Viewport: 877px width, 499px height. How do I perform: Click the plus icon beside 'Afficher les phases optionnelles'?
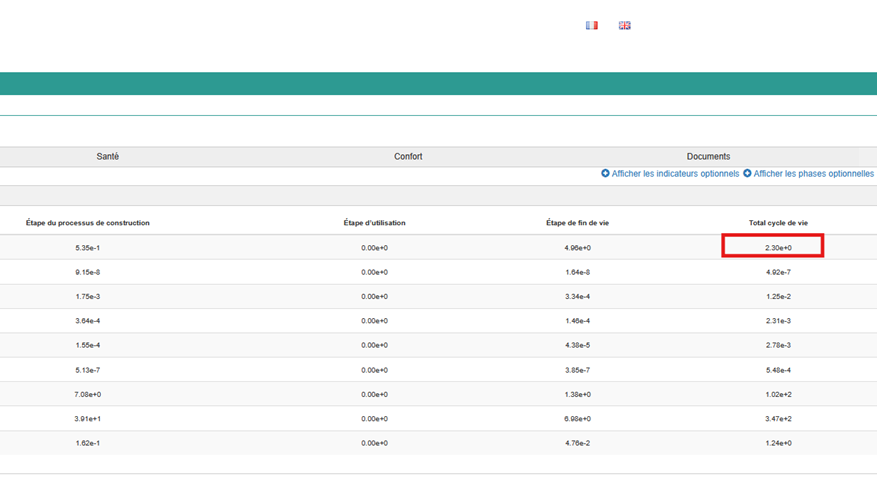coord(747,174)
